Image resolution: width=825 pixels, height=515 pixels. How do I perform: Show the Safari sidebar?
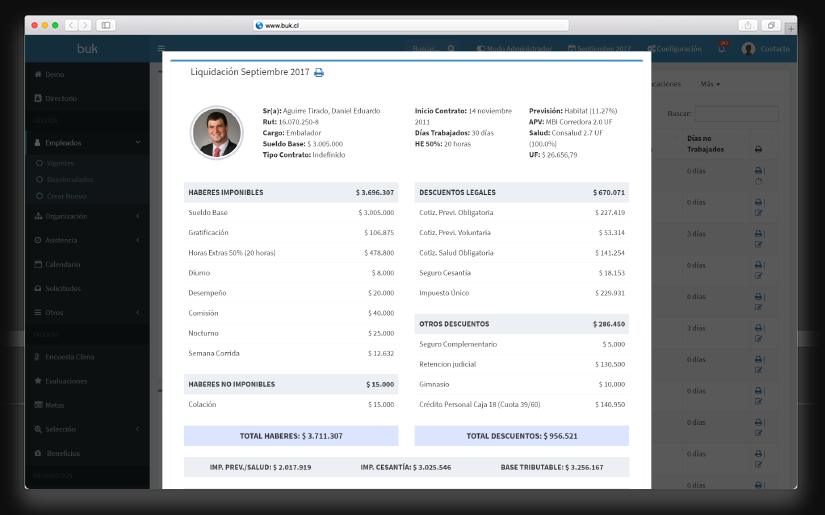tap(106, 25)
